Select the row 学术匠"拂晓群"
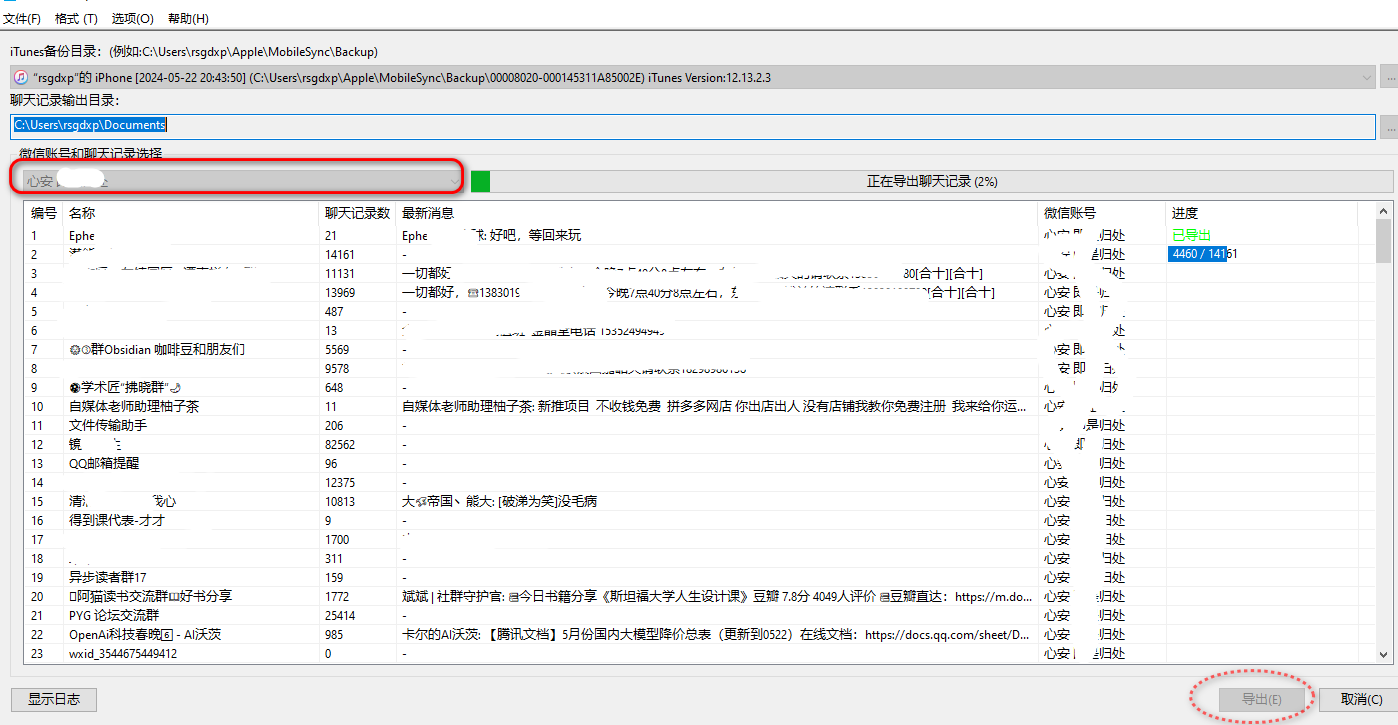 (x=700, y=387)
